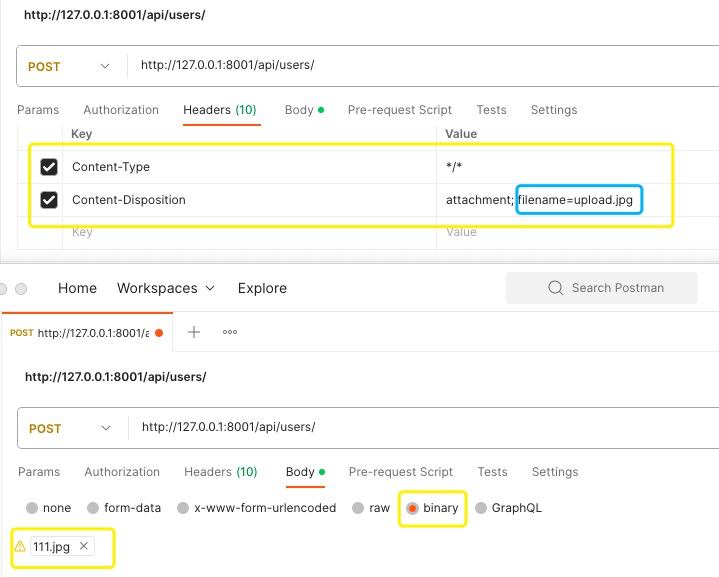
Task: Open the POST method dropdown in upper request
Action: click(70, 66)
